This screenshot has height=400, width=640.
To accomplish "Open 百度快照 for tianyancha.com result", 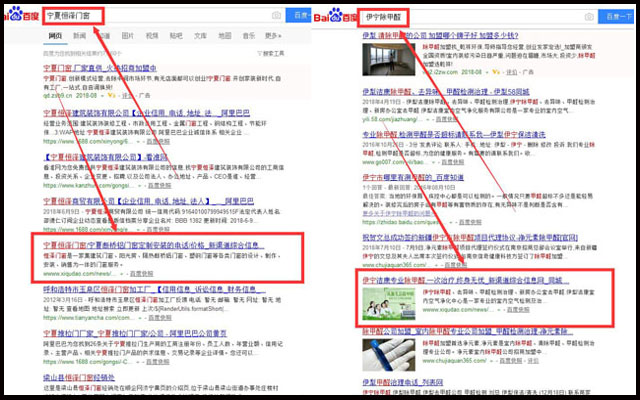I will (x=160, y=318).
